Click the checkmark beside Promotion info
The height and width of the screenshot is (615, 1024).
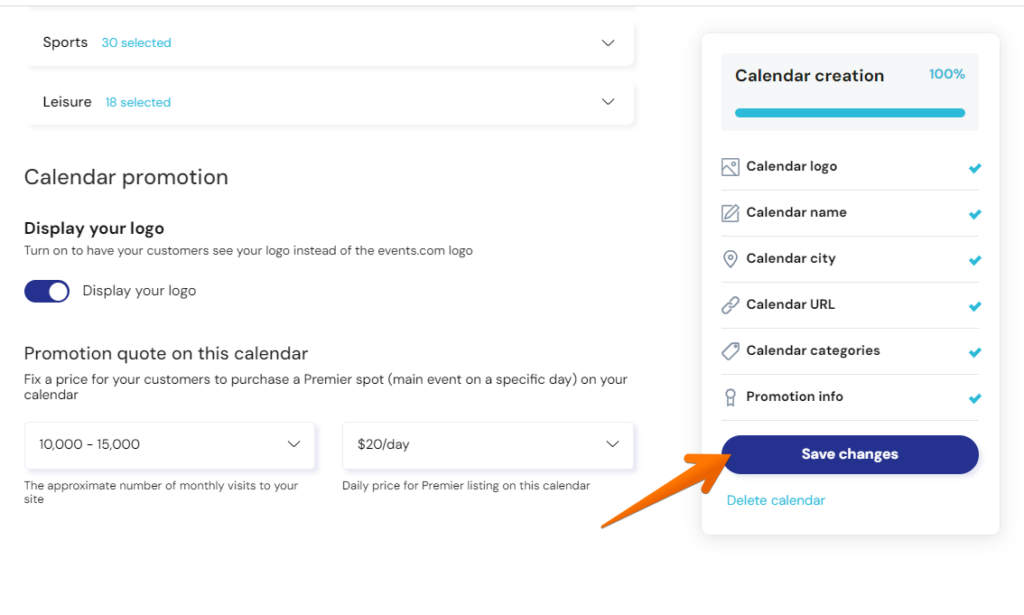tap(974, 398)
